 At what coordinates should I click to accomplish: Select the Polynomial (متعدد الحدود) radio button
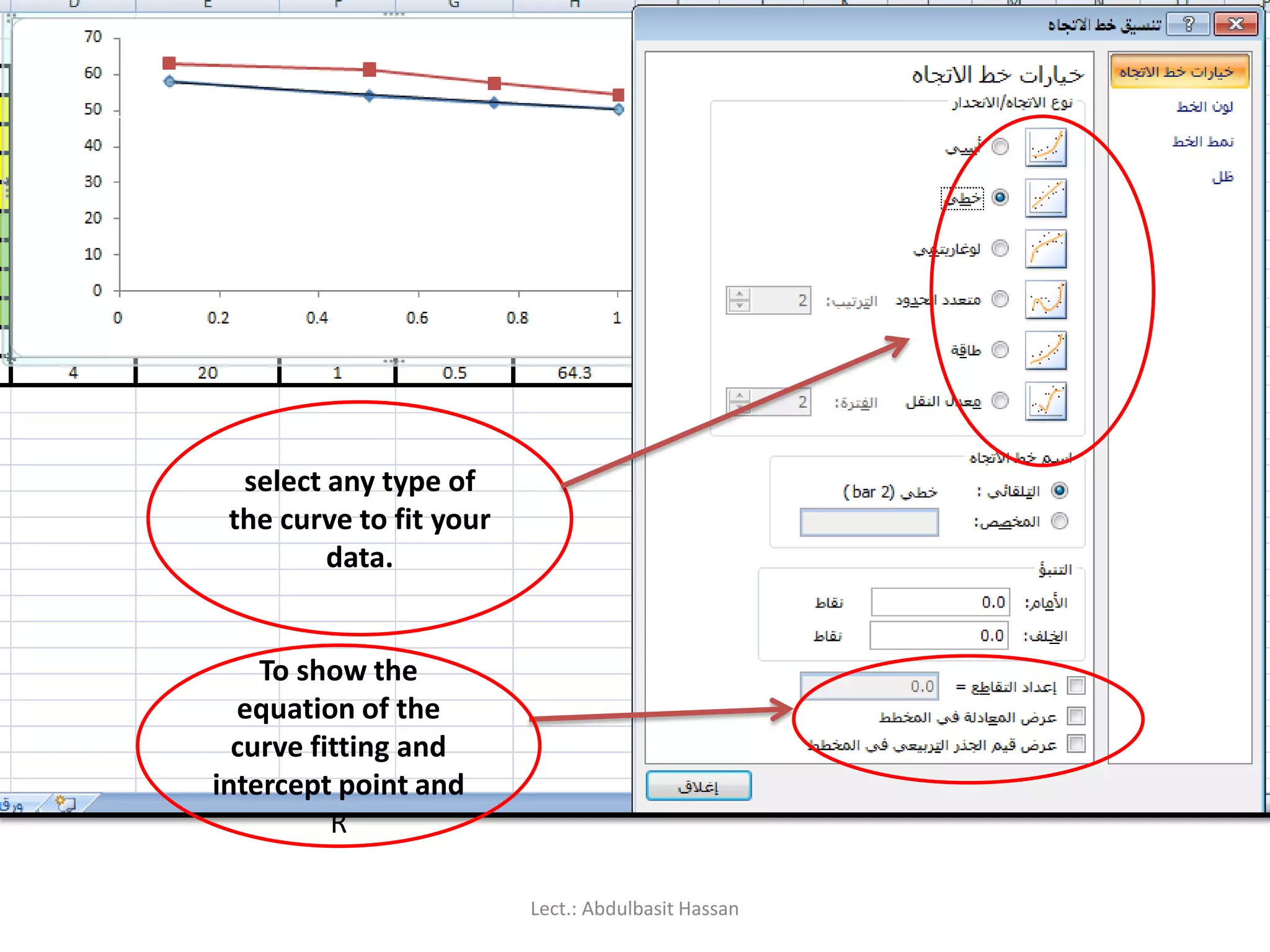(x=1000, y=299)
